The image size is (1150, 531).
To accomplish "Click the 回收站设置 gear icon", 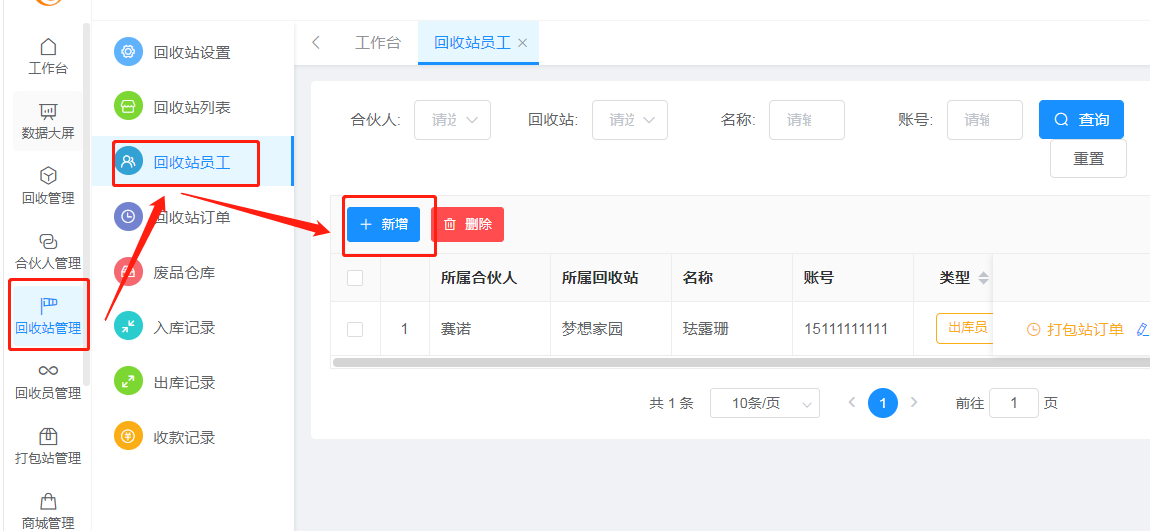I will pyautogui.click(x=128, y=52).
